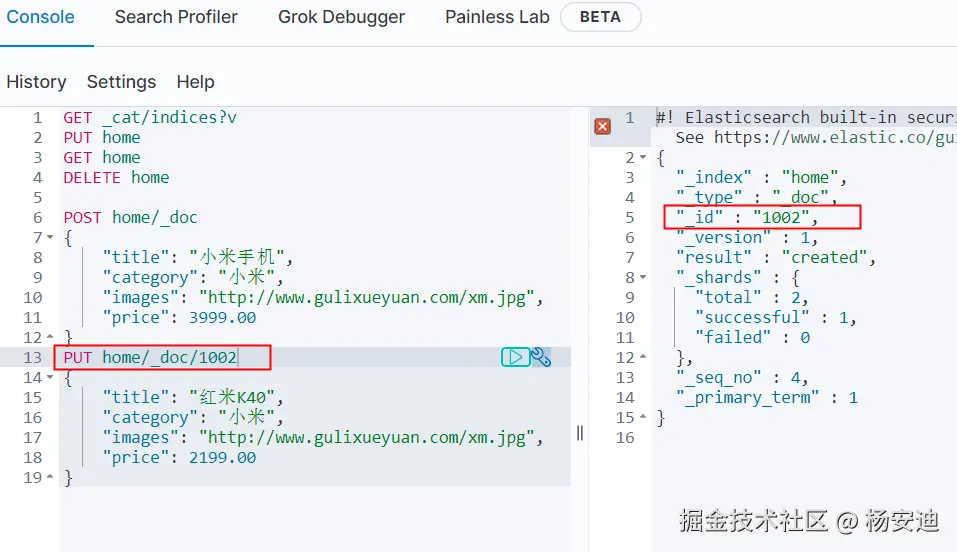Open console Settings
Image resolution: width=957 pixels, height=552 pixels.
click(121, 82)
